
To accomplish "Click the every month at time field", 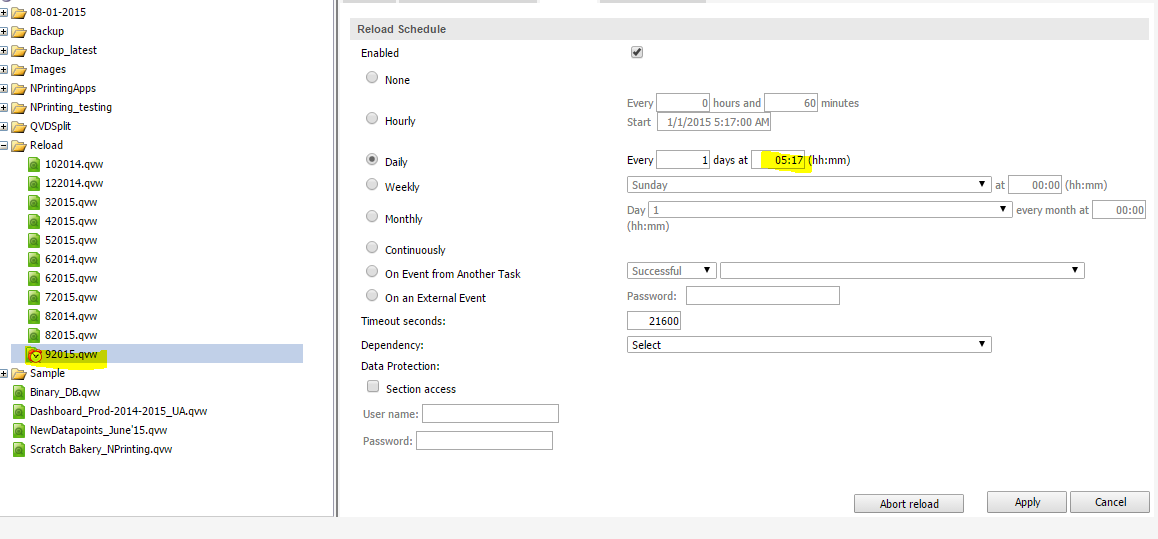I will 1119,209.
